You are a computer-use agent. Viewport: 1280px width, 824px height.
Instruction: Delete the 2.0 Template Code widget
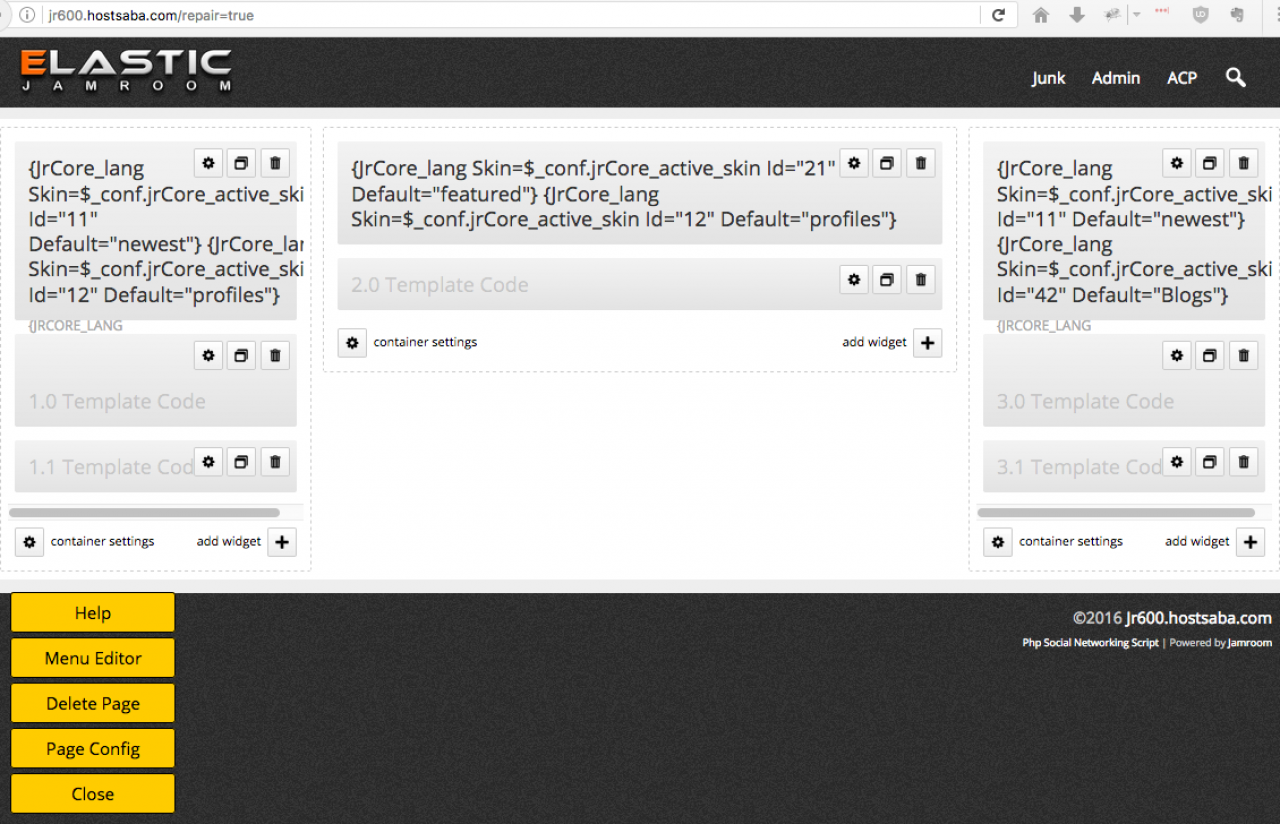pos(921,280)
